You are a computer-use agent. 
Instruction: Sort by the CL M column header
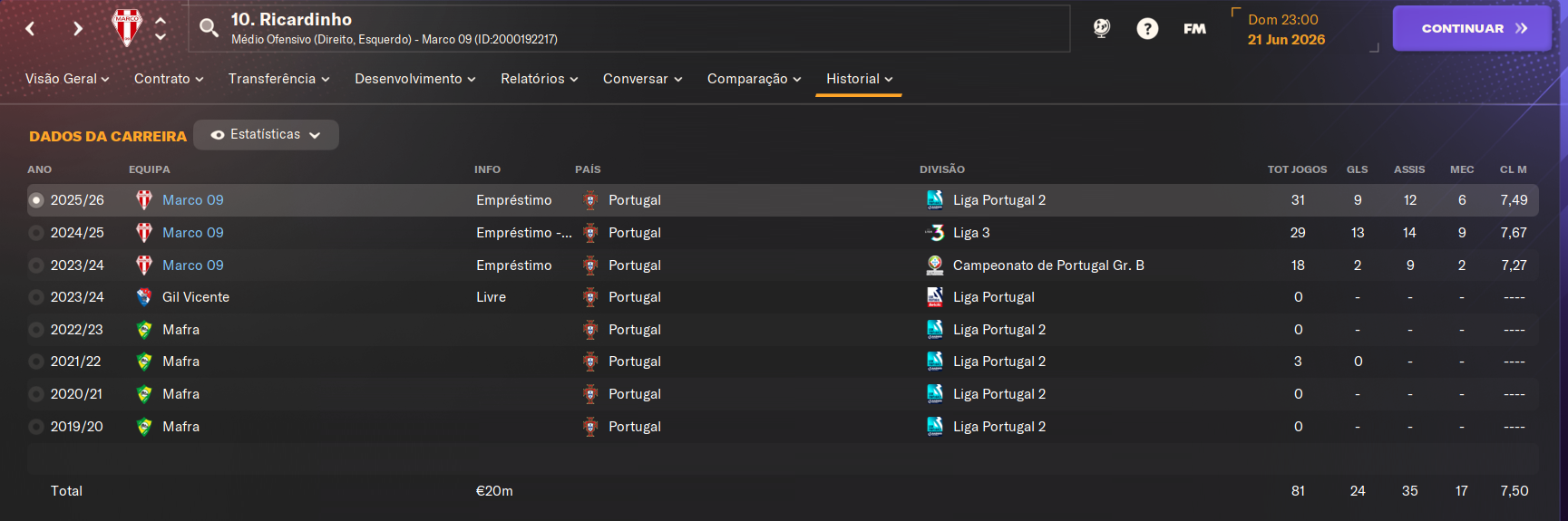click(x=1513, y=169)
